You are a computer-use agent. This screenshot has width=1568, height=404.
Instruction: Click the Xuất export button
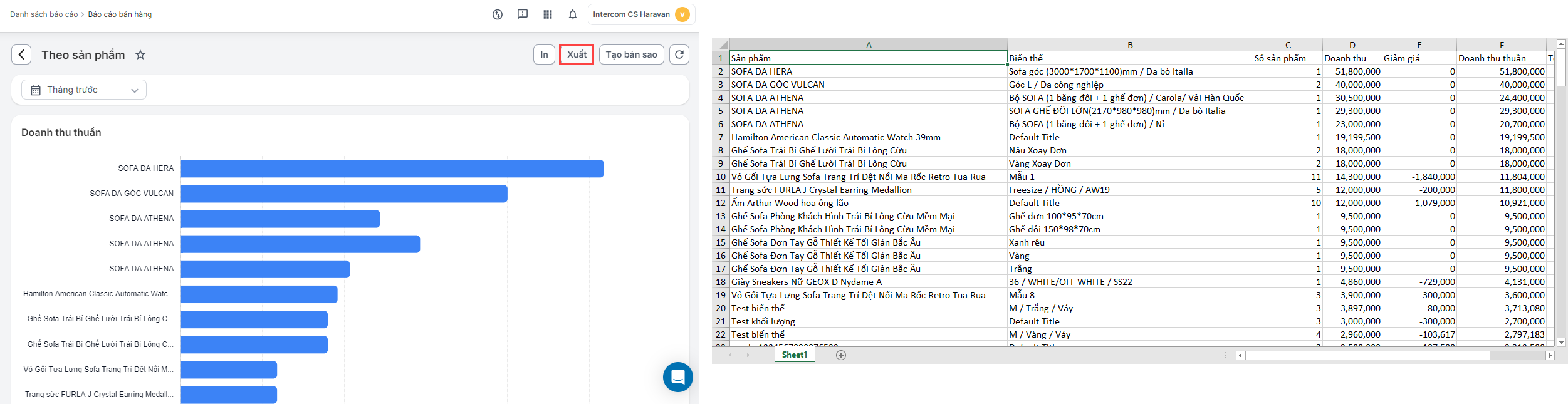pos(576,54)
